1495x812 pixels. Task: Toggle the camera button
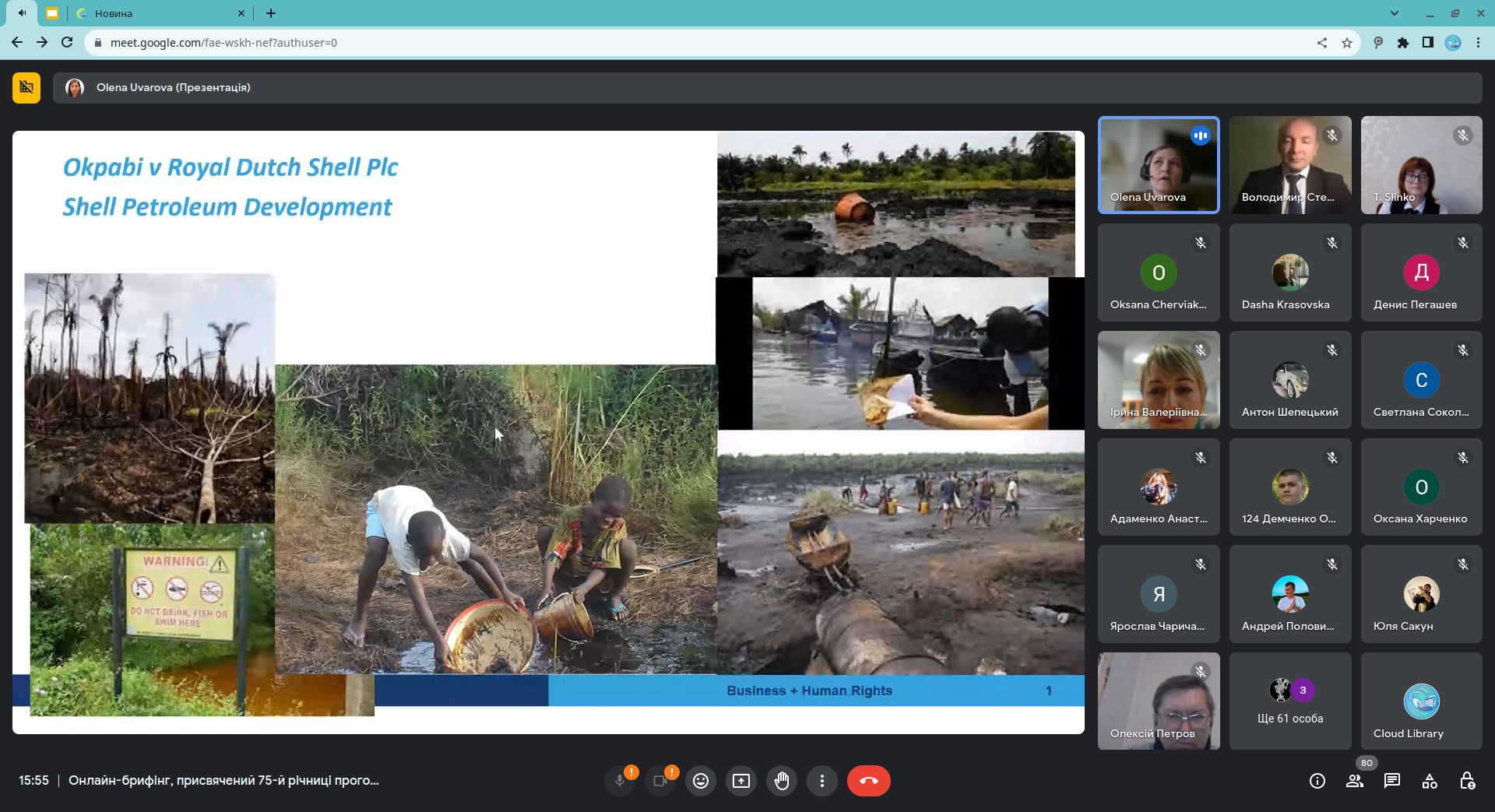(x=660, y=781)
